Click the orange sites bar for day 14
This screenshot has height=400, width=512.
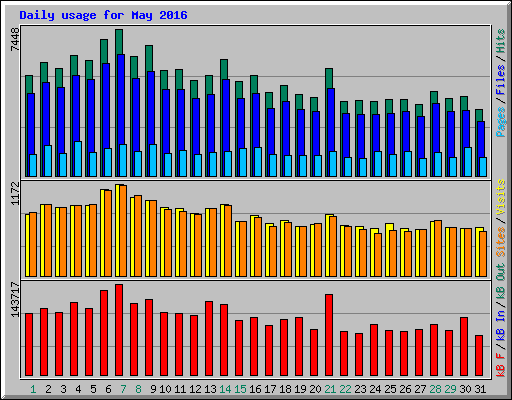[x=228, y=241]
